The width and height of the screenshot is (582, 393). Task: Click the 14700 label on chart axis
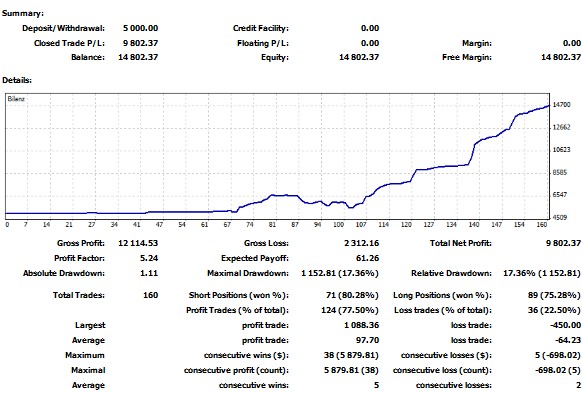561,105
